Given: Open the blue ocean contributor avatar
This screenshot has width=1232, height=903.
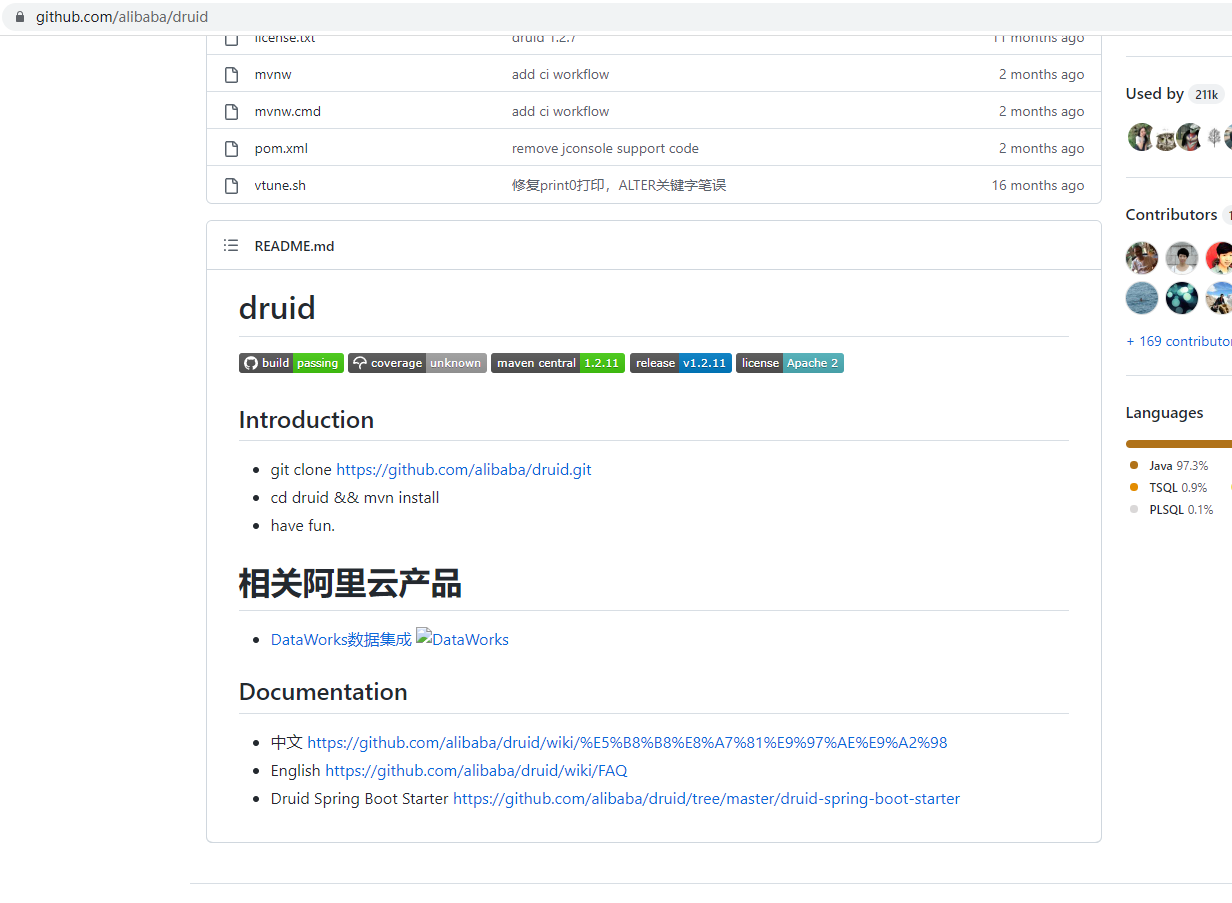Looking at the screenshot, I should pos(1142,298).
